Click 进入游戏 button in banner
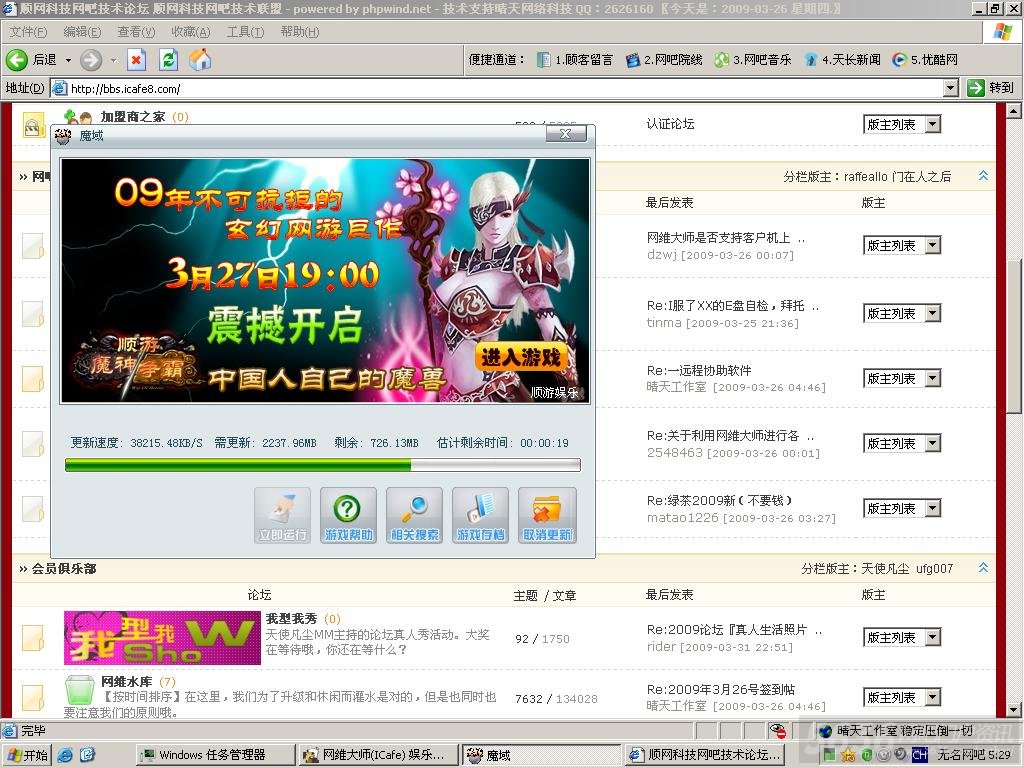Screen dimensions: 1024x768 coord(520,358)
